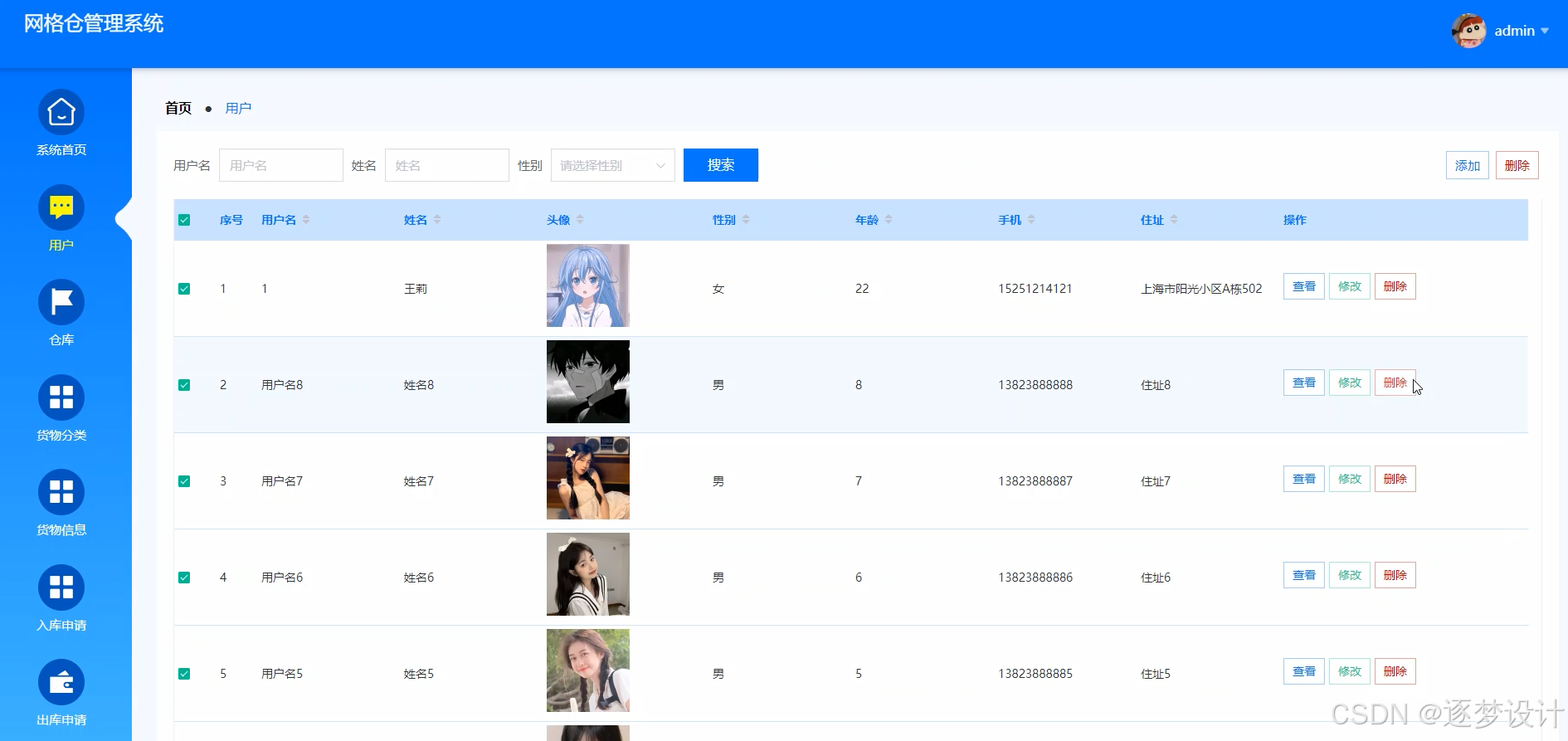Image resolution: width=1568 pixels, height=741 pixels.
Task: Open the 系统首页 home icon in sidebar
Action: 61,112
